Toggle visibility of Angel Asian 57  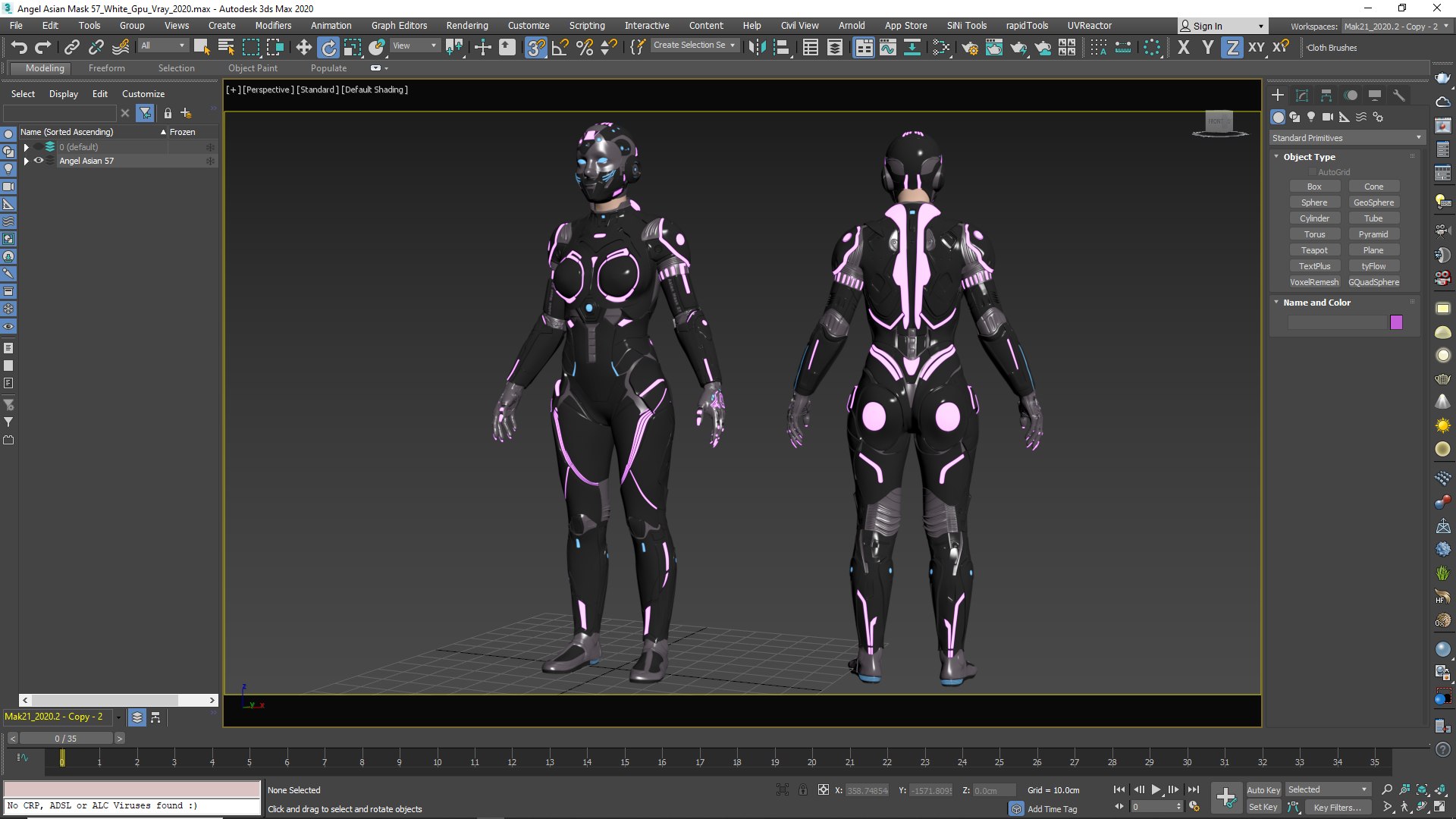coord(38,161)
